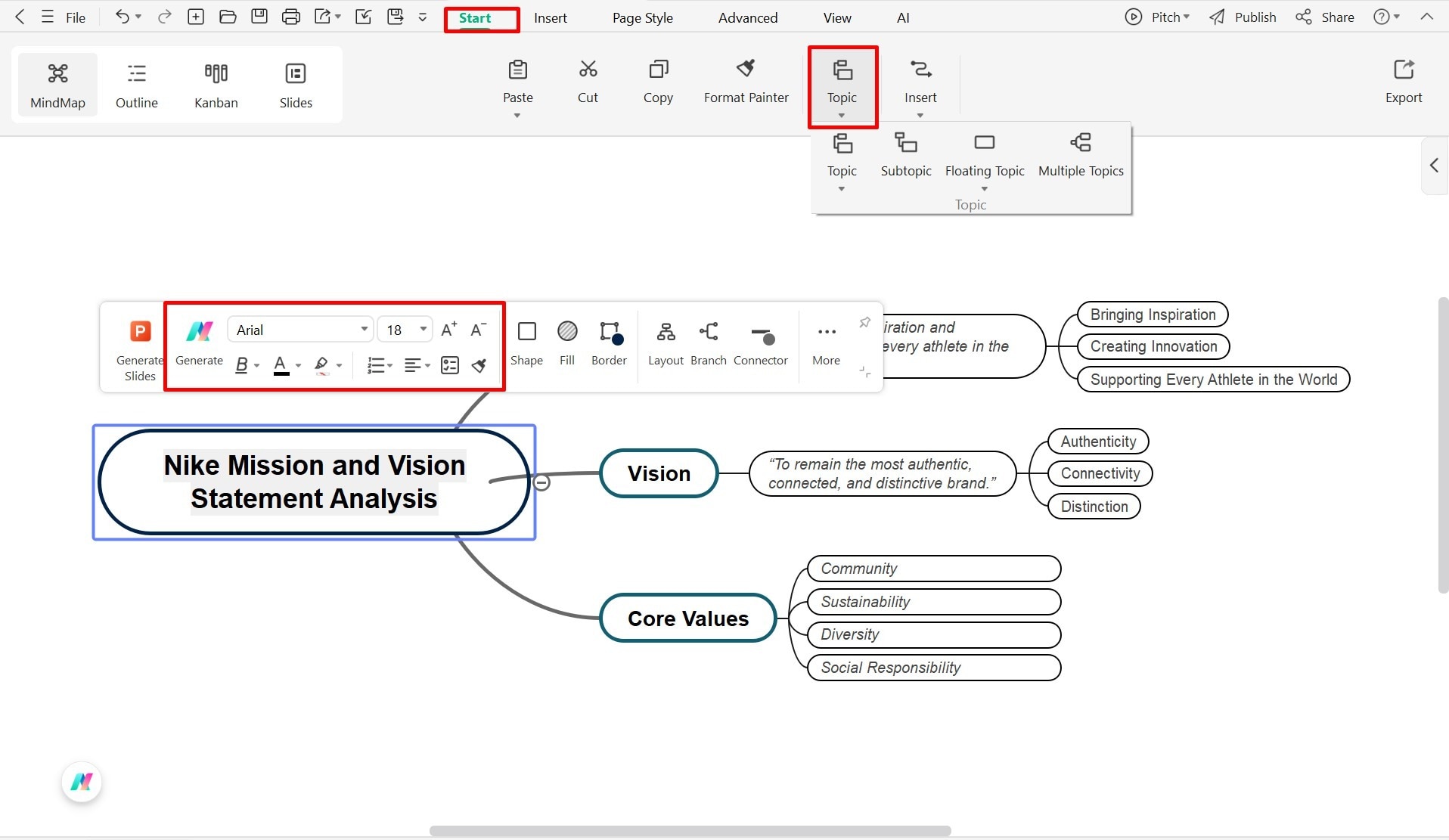Image resolution: width=1449 pixels, height=840 pixels.
Task: Activate Format Painter in the ribbon
Action: tap(746, 82)
